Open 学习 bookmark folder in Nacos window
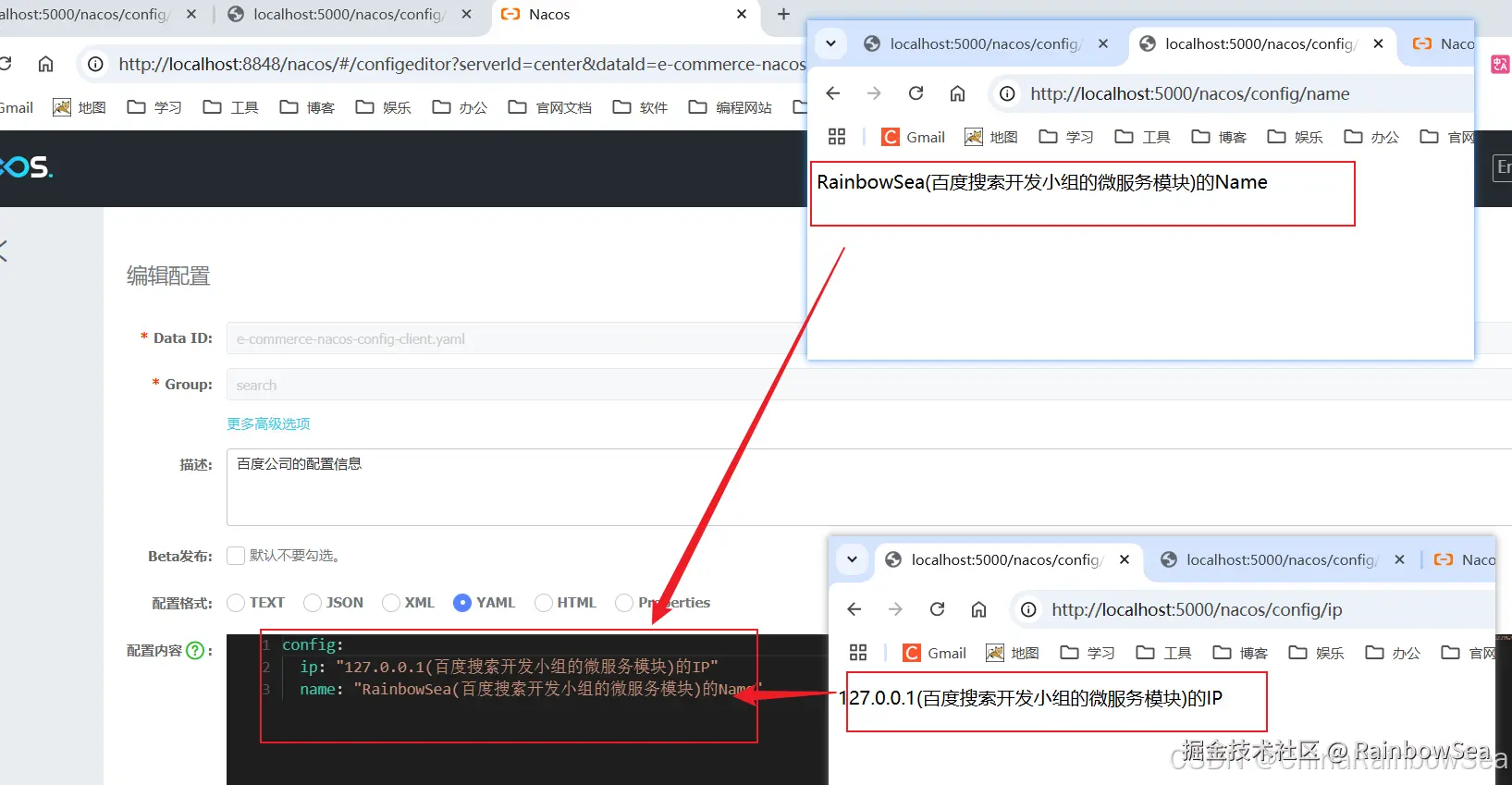This screenshot has width=1512, height=785. pyautogui.click(x=154, y=107)
